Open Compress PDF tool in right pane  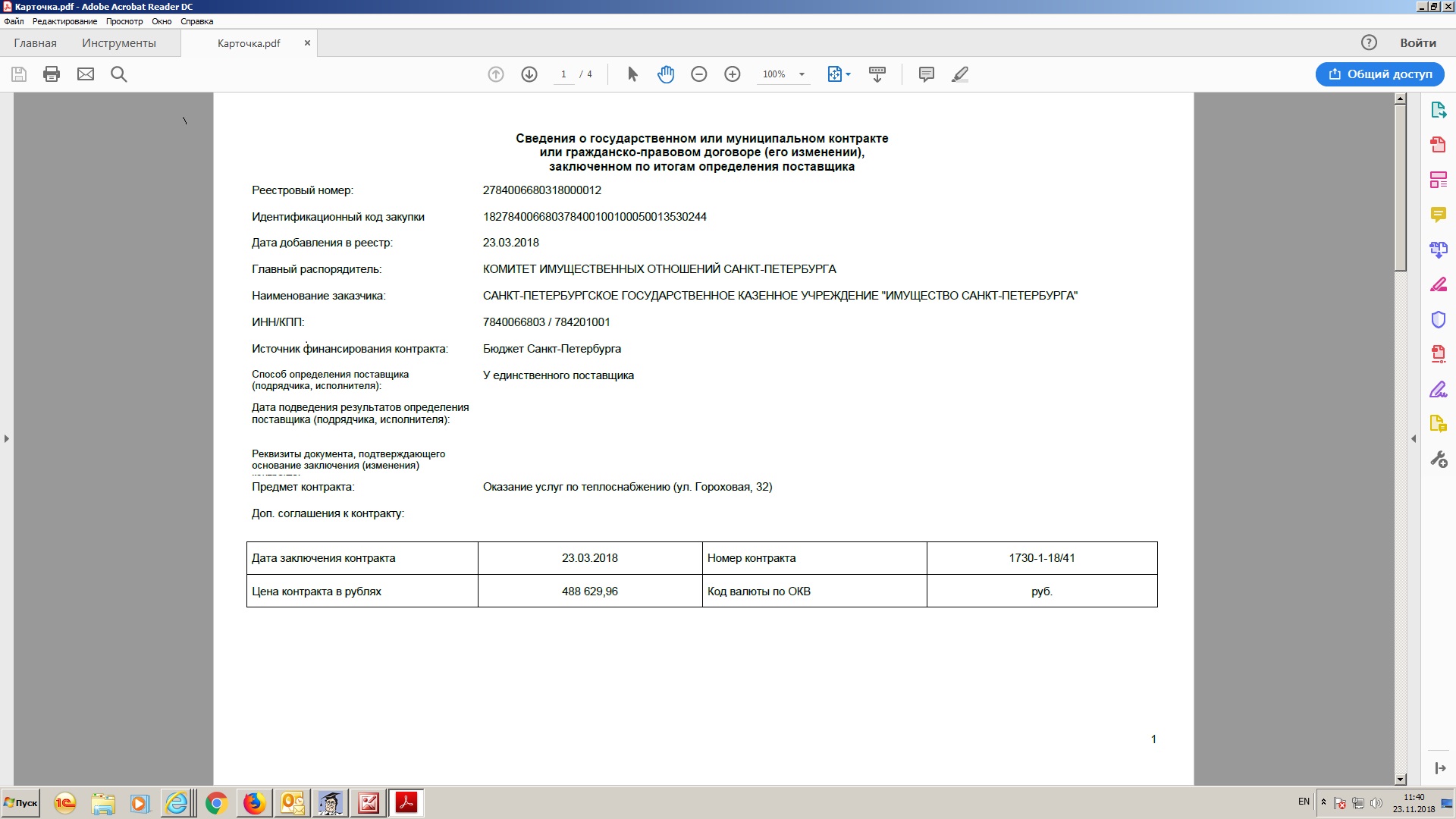point(1439,354)
